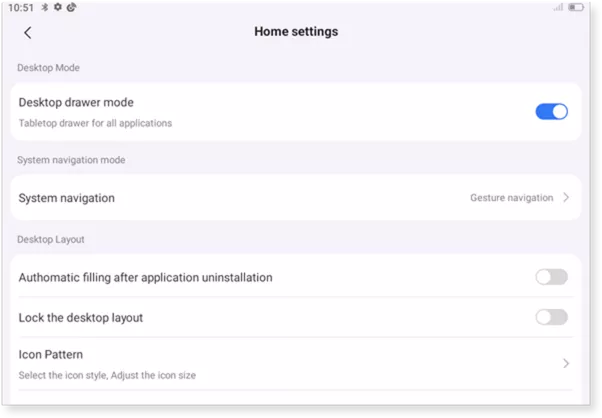602x418 pixels.
Task: Turn on Lock the desktop layout
Action: click(551, 317)
